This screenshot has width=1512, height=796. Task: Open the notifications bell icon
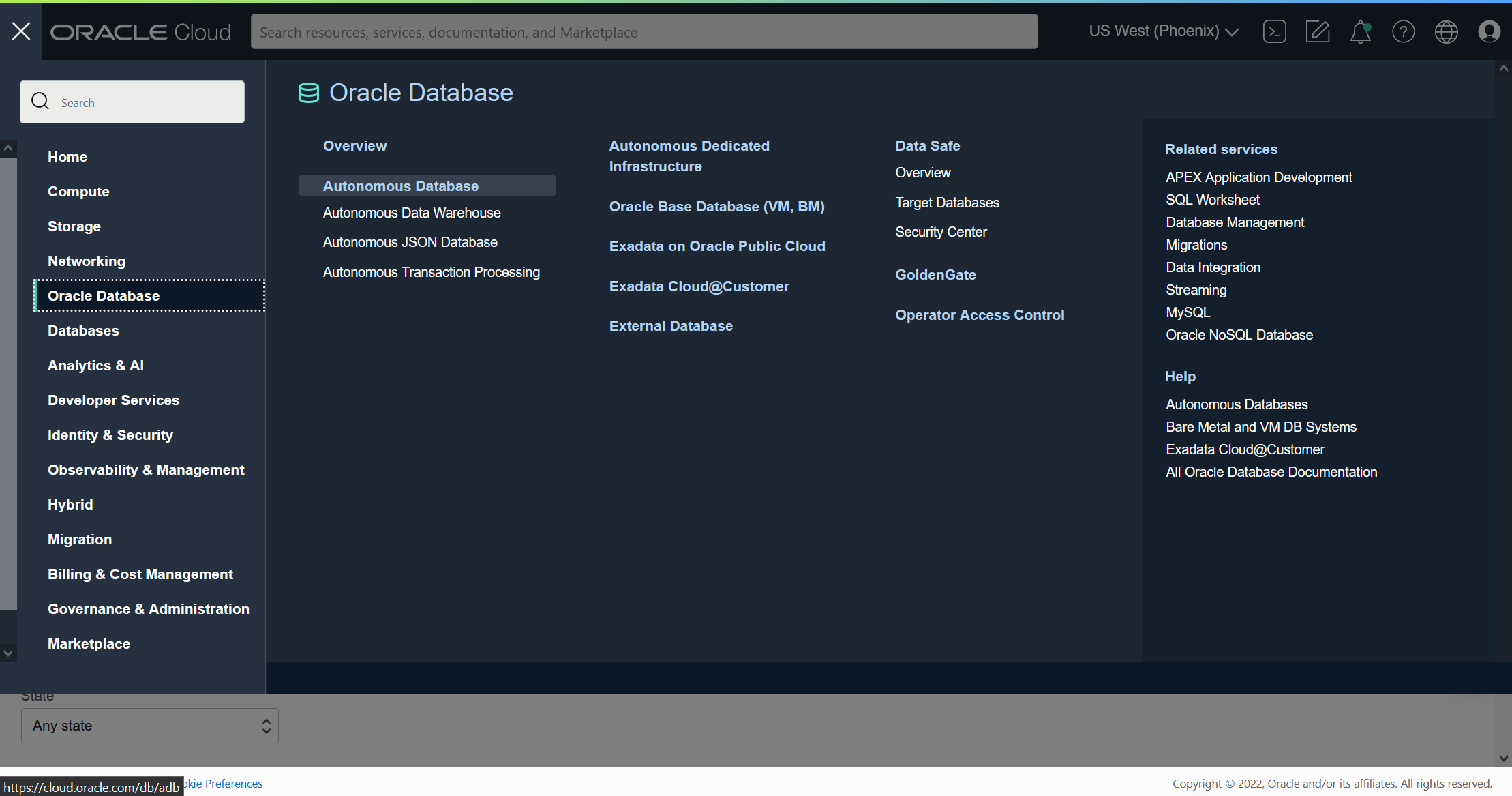1360,31
